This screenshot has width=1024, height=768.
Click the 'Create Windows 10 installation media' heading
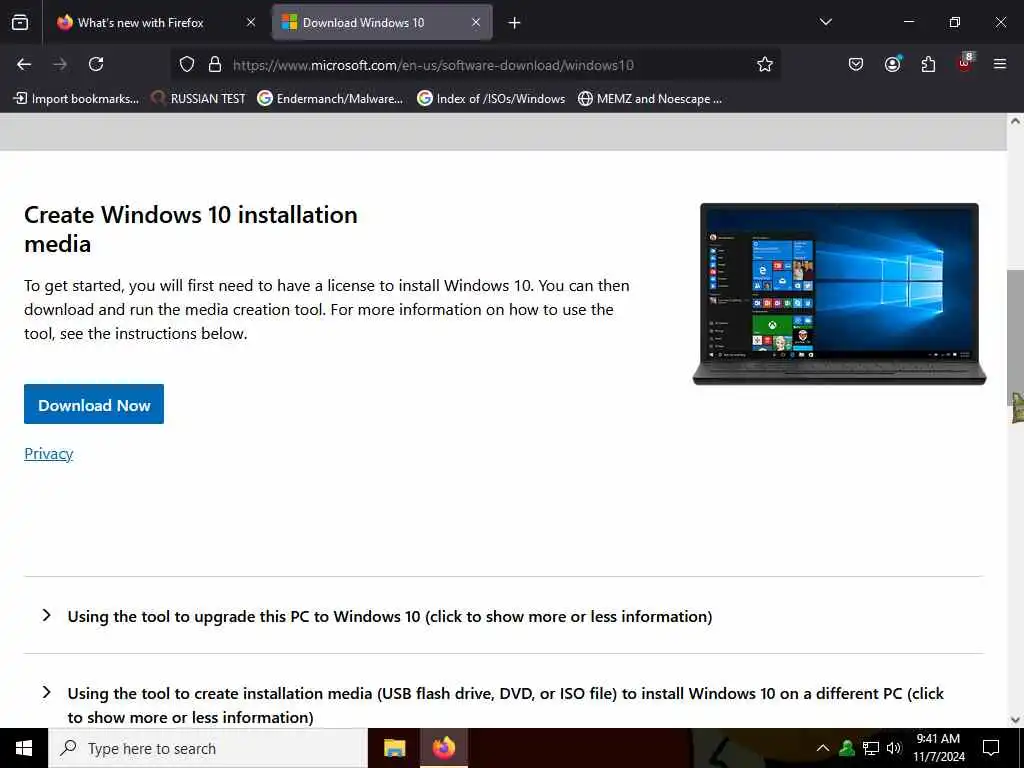click(191, 229)
